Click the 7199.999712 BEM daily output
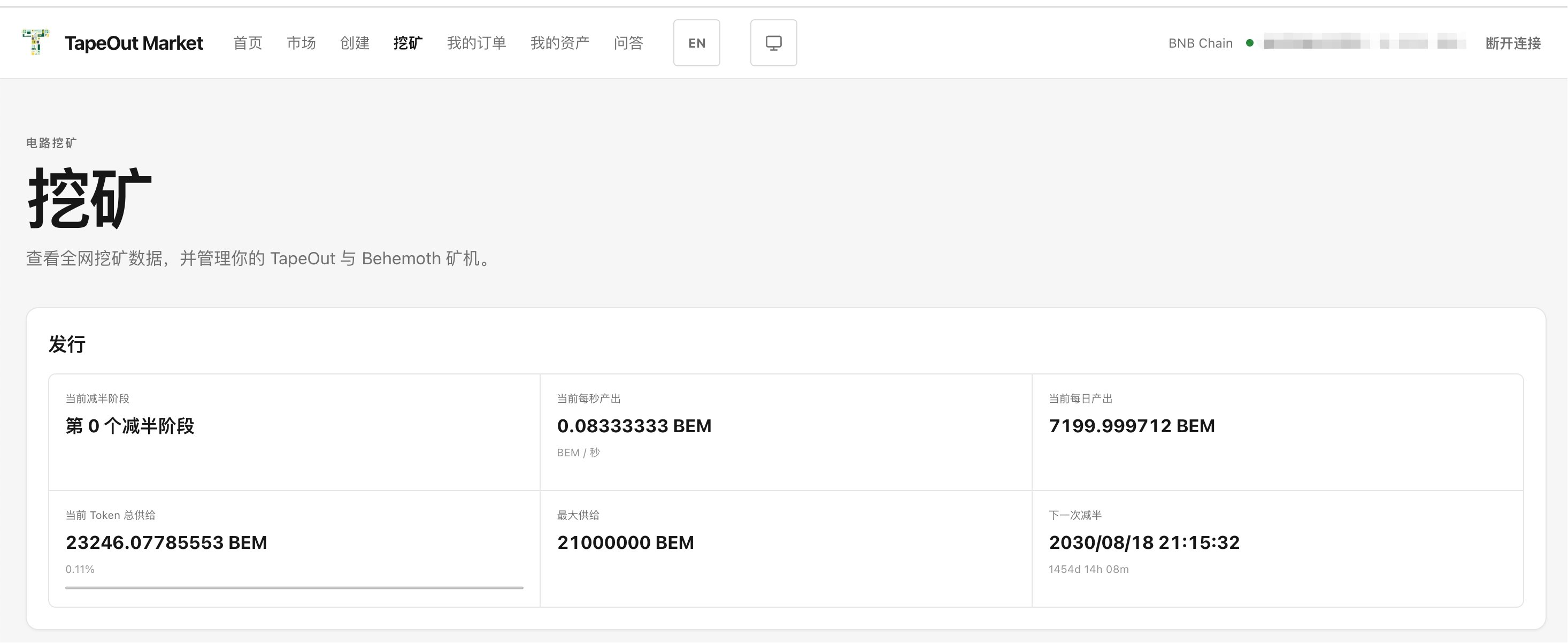Image resolution: width=1568 pixels, height=643 pixels. 1132,426
